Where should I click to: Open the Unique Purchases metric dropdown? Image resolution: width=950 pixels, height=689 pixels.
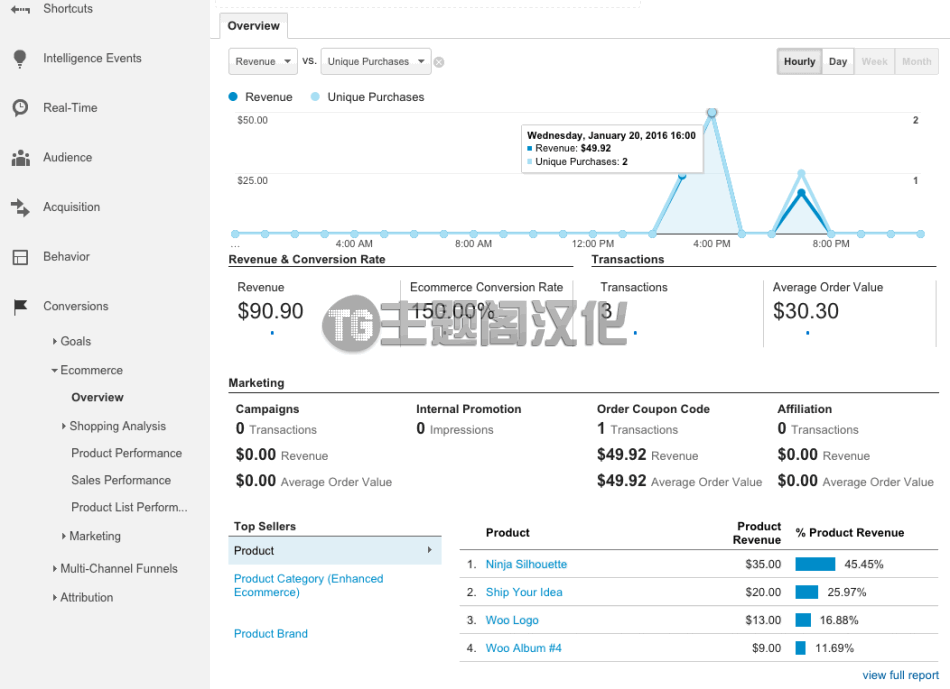pyautogui.click(x=376, y=61)
